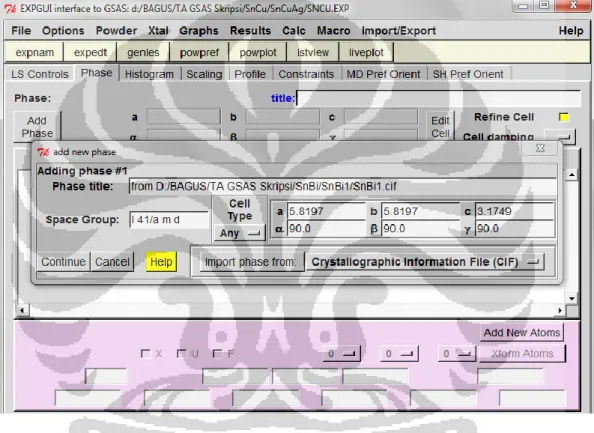Switch to the Phase tab
Image resolution: width=594 pixels, height=433 pixels.
tap(97, 73)
